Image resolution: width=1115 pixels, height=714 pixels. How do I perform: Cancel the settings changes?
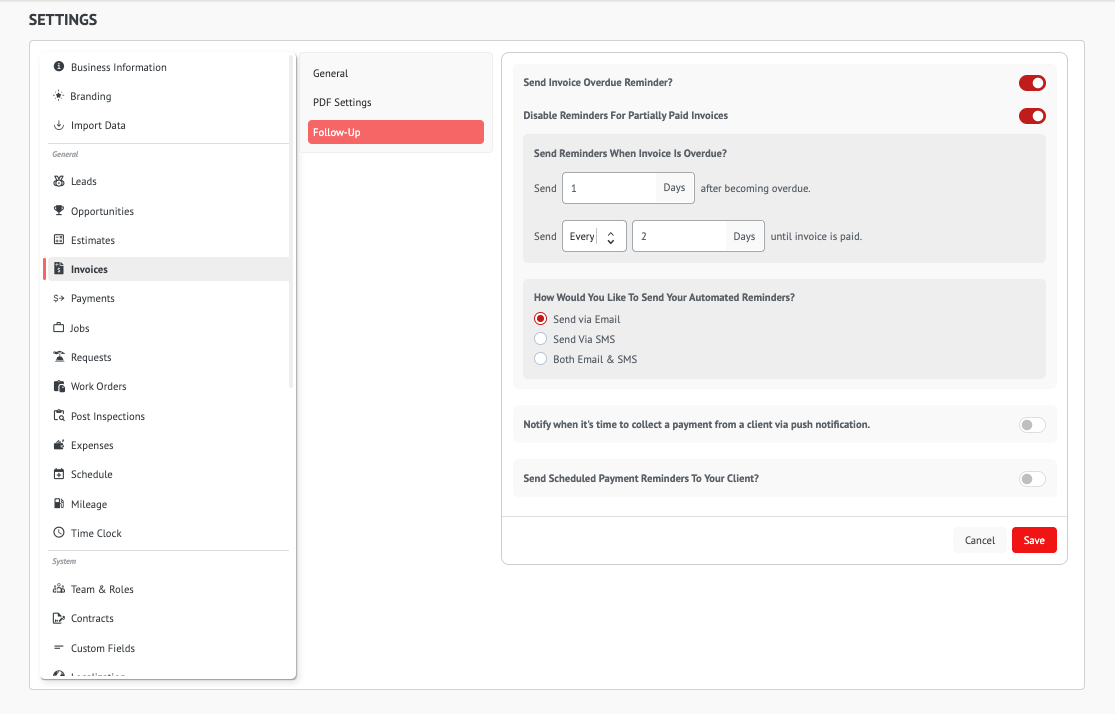pos(979,540)
